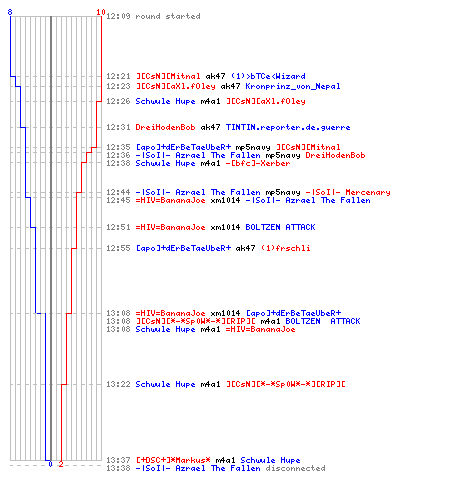
Task: Click -[bfc]-Xerber victim name
Action: 258,163
